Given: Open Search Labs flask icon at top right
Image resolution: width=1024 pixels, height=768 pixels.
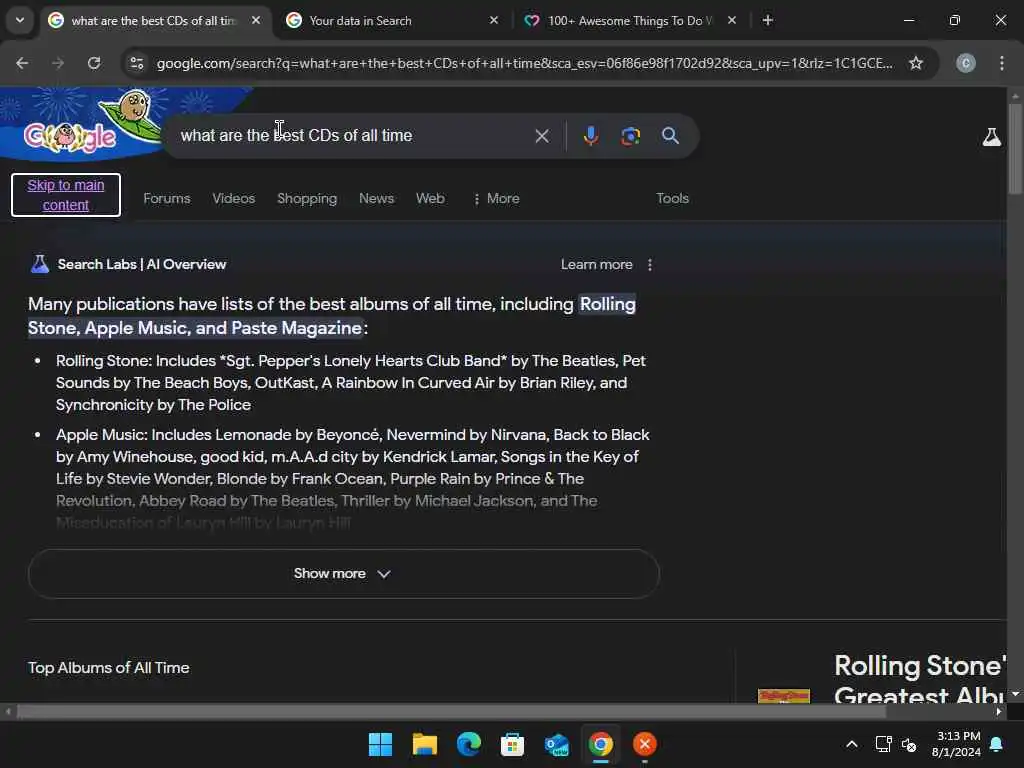Looking at the screenshot, I should [x=991, y=137].
